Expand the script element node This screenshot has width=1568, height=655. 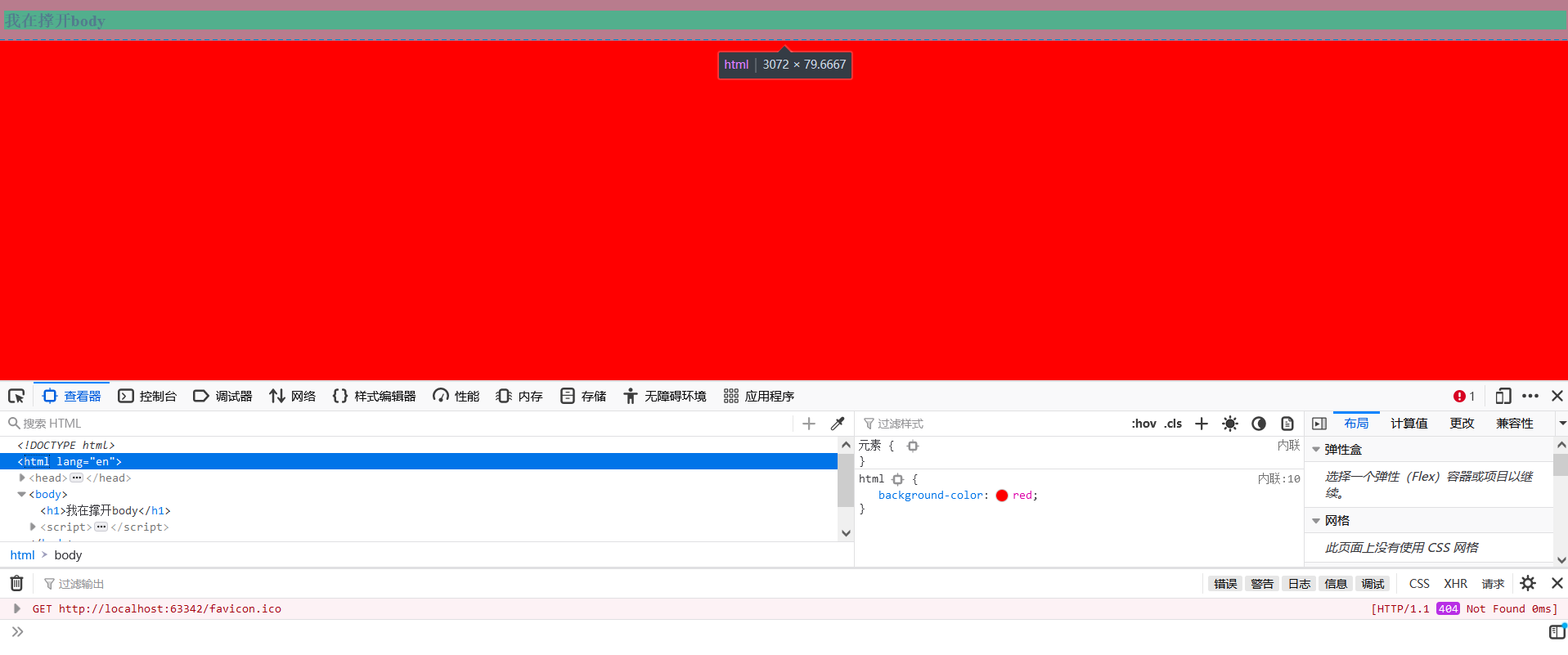coord(33,527)
